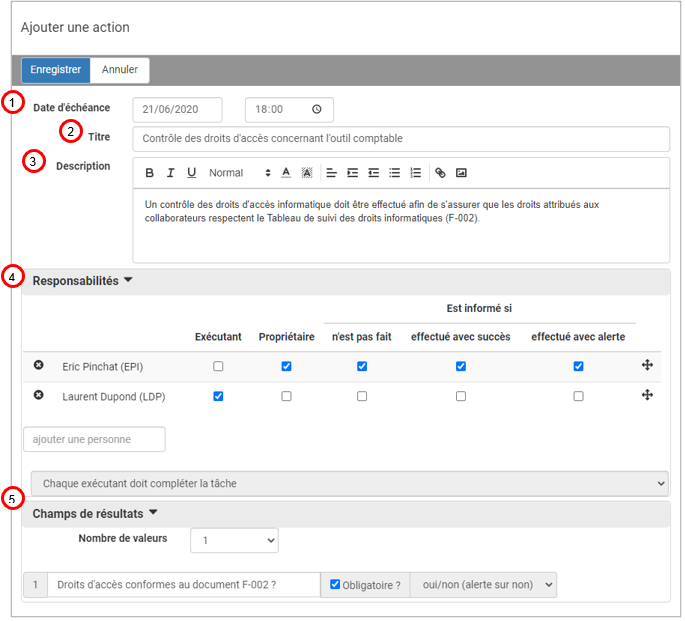The width and height of the screenshot is (685, 621).
Task: Click the underline formatting icon
Action: click(192, 173)
